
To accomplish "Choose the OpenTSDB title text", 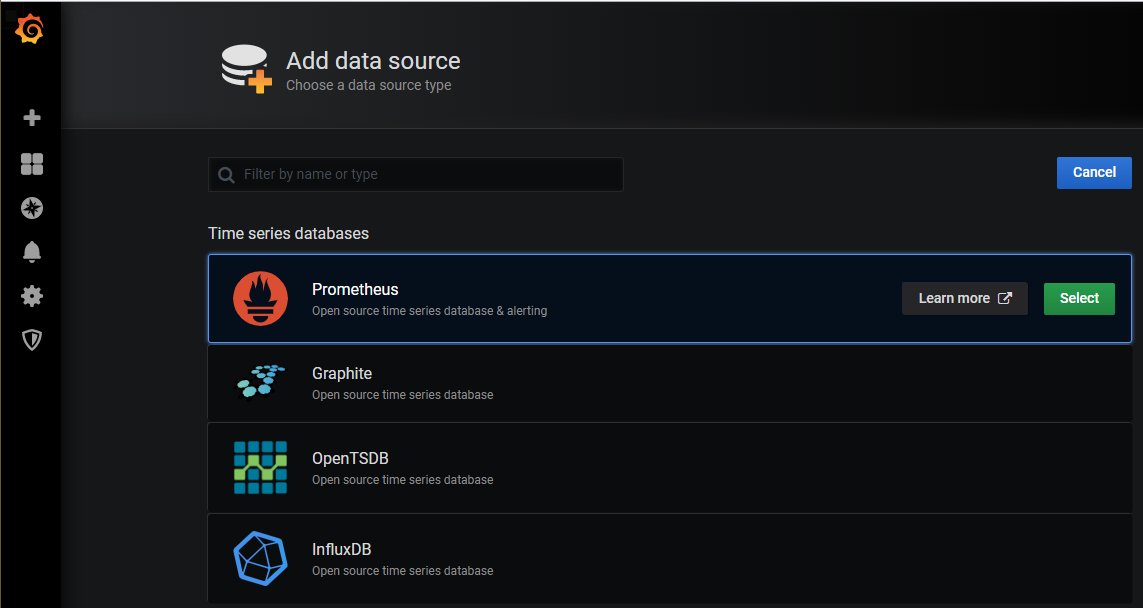I will click(x=350, y=459).
